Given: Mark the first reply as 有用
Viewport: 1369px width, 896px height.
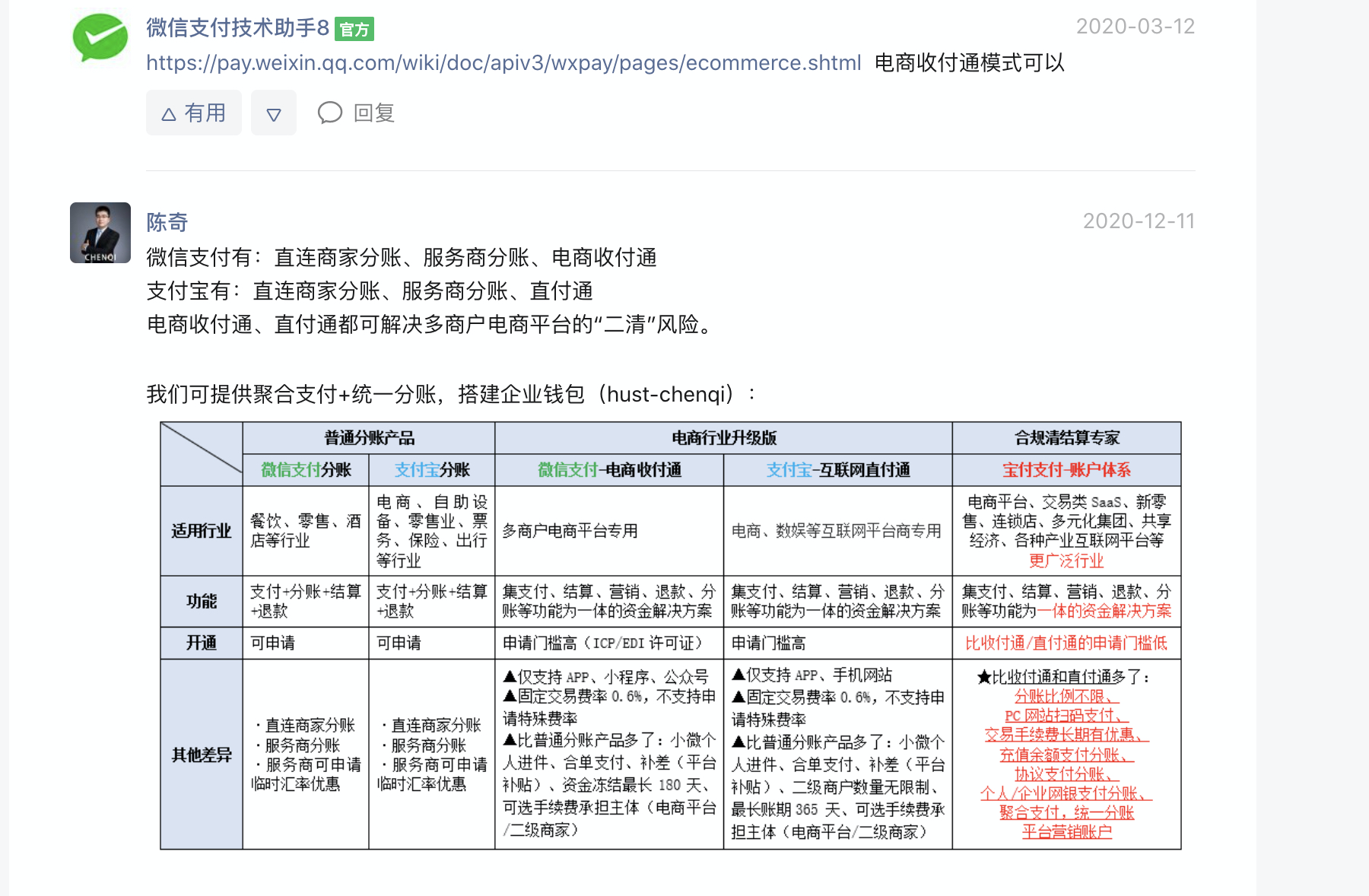Looking at the screenshot, I should (x=194, y=113).
